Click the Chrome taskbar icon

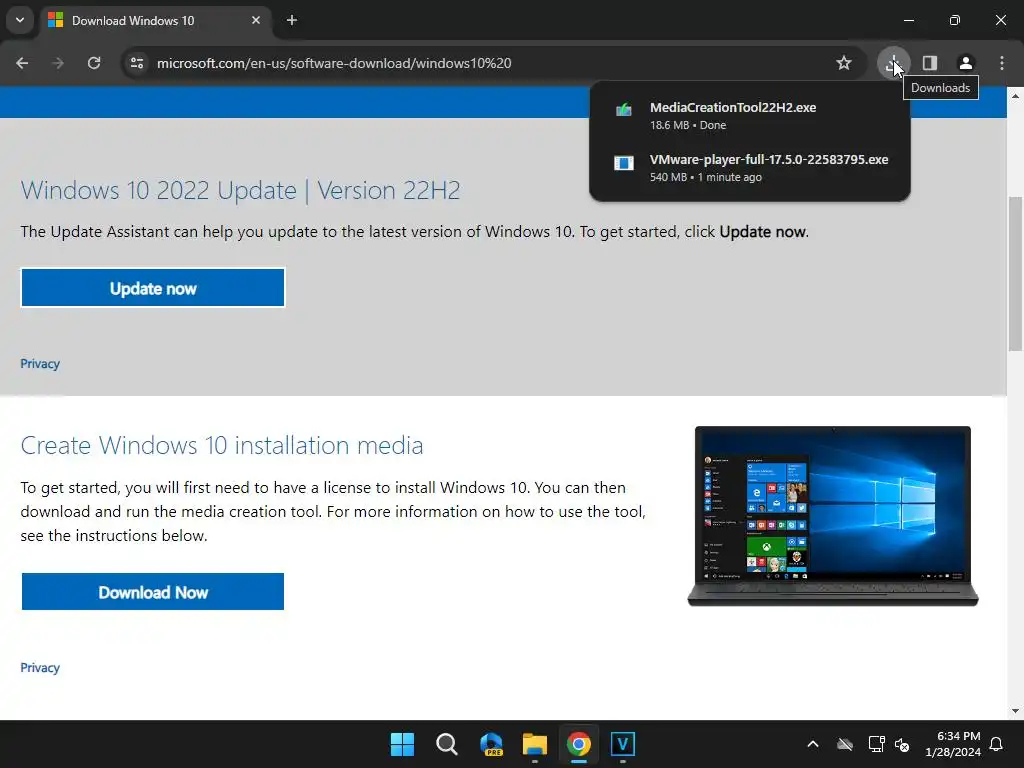(579, 744)
